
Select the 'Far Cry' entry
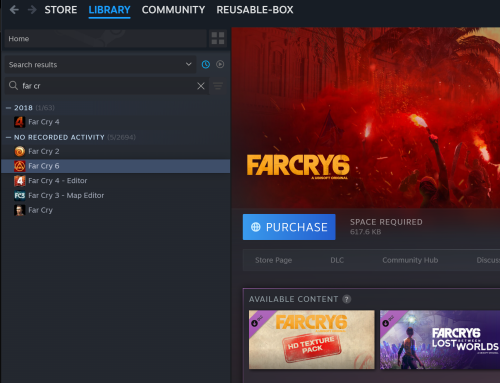[x=116, y=210]
